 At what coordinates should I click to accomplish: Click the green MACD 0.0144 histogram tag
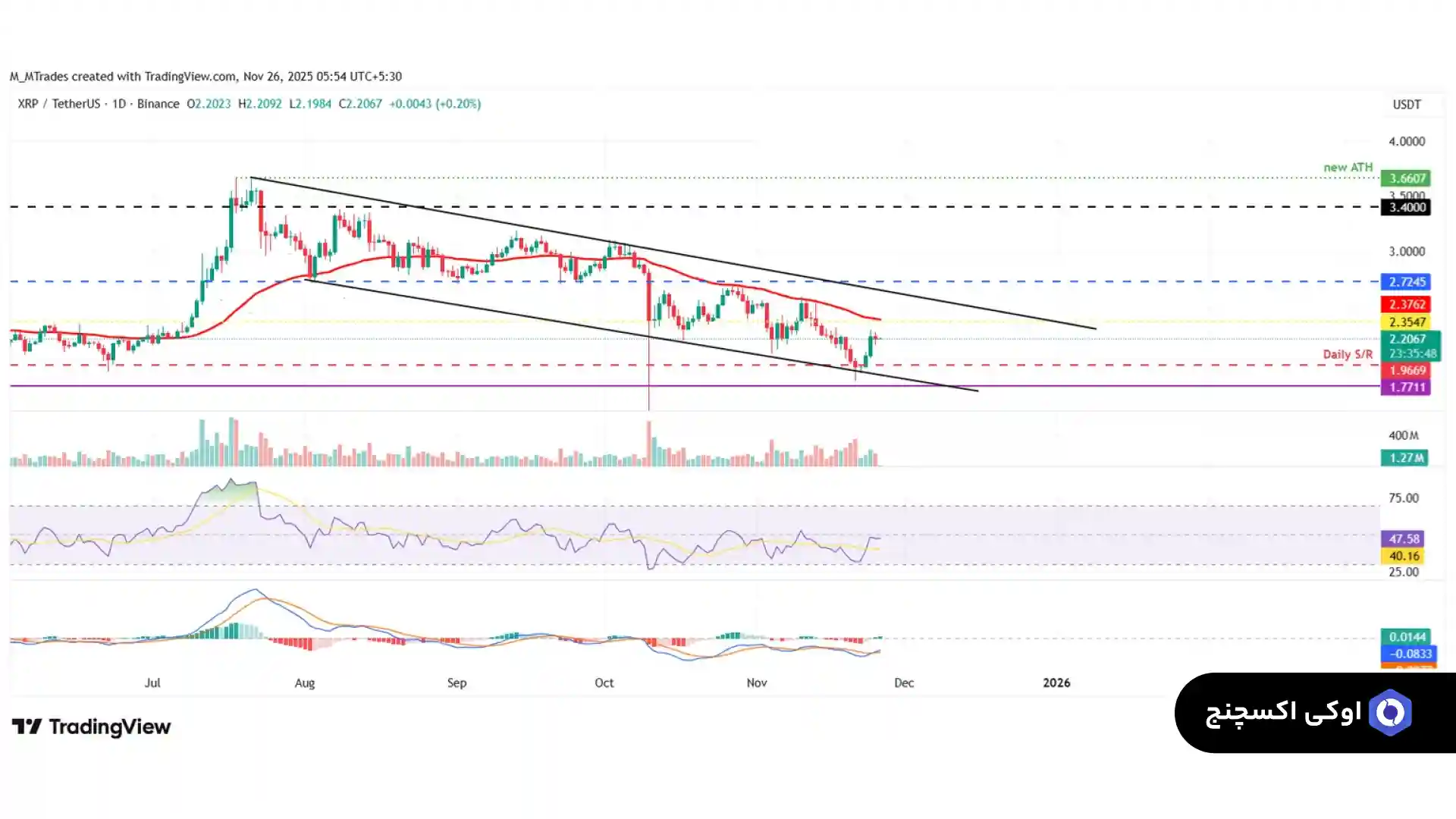click(1405, 637)
